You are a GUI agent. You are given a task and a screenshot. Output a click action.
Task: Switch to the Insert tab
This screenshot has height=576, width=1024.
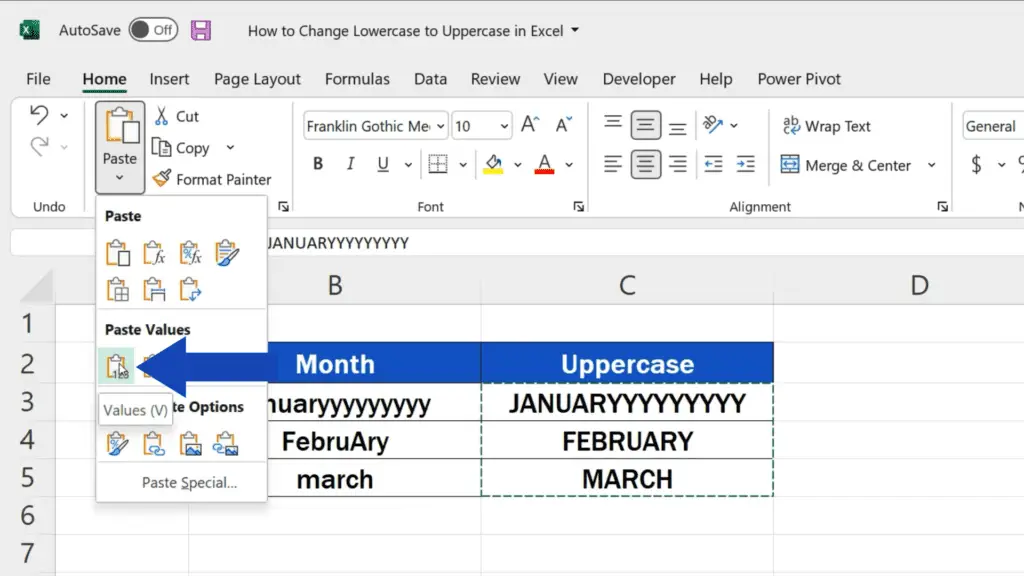(169, 79)
